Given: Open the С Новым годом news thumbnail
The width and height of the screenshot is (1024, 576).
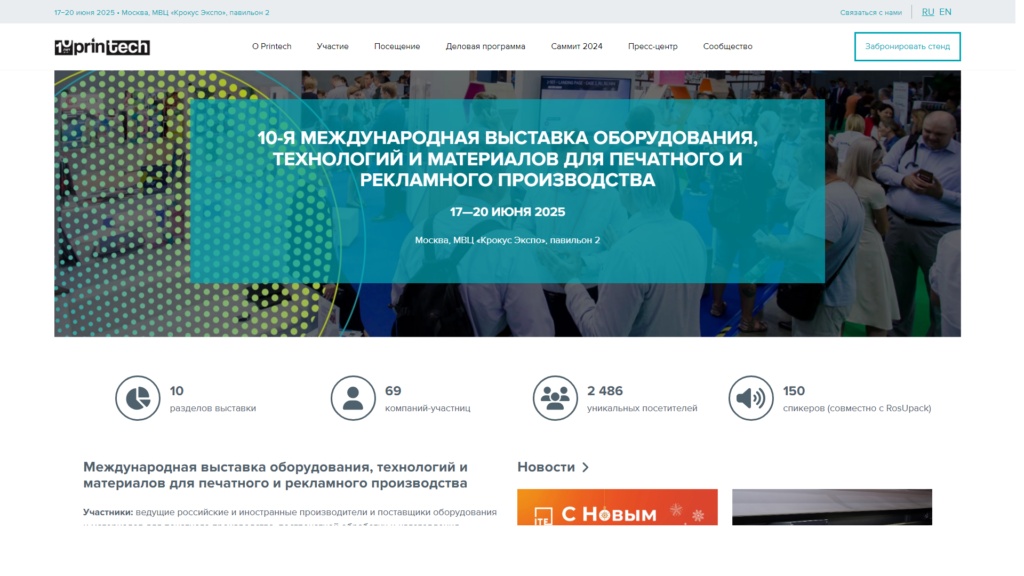Looking at the screenshot, I should (x=617, y=507).
